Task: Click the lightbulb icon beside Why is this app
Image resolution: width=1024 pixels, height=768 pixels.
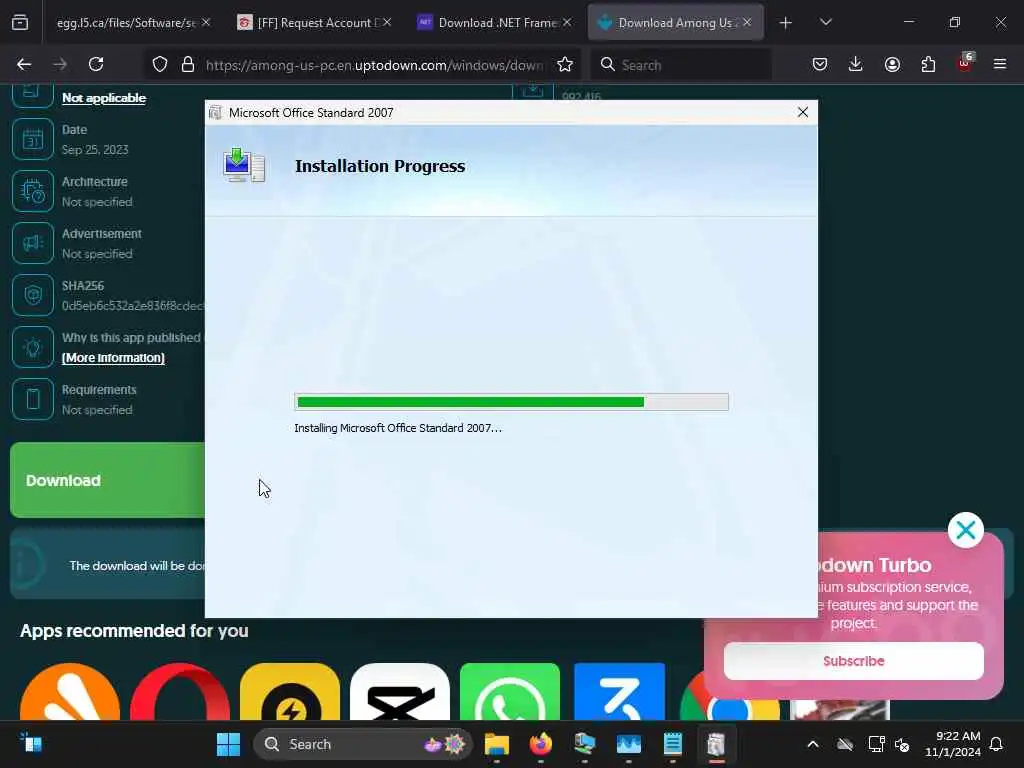Action: [x=33, y=347]
